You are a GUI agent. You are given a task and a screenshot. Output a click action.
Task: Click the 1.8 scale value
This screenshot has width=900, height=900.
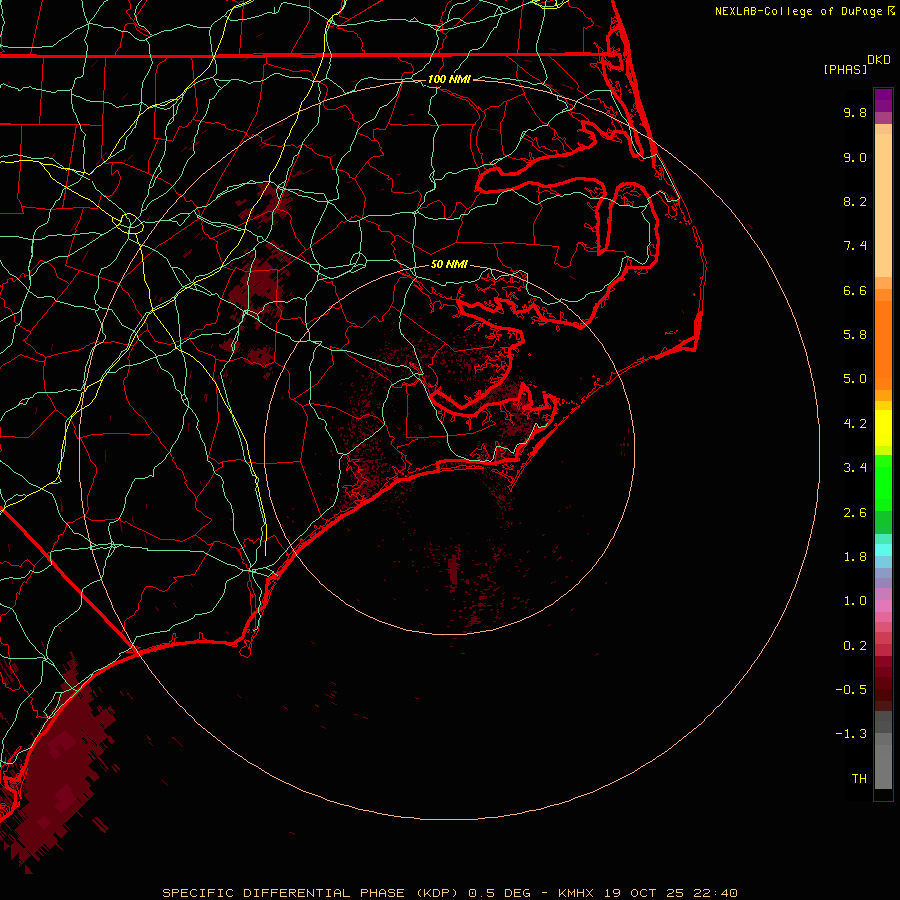[x=855, y=557]
